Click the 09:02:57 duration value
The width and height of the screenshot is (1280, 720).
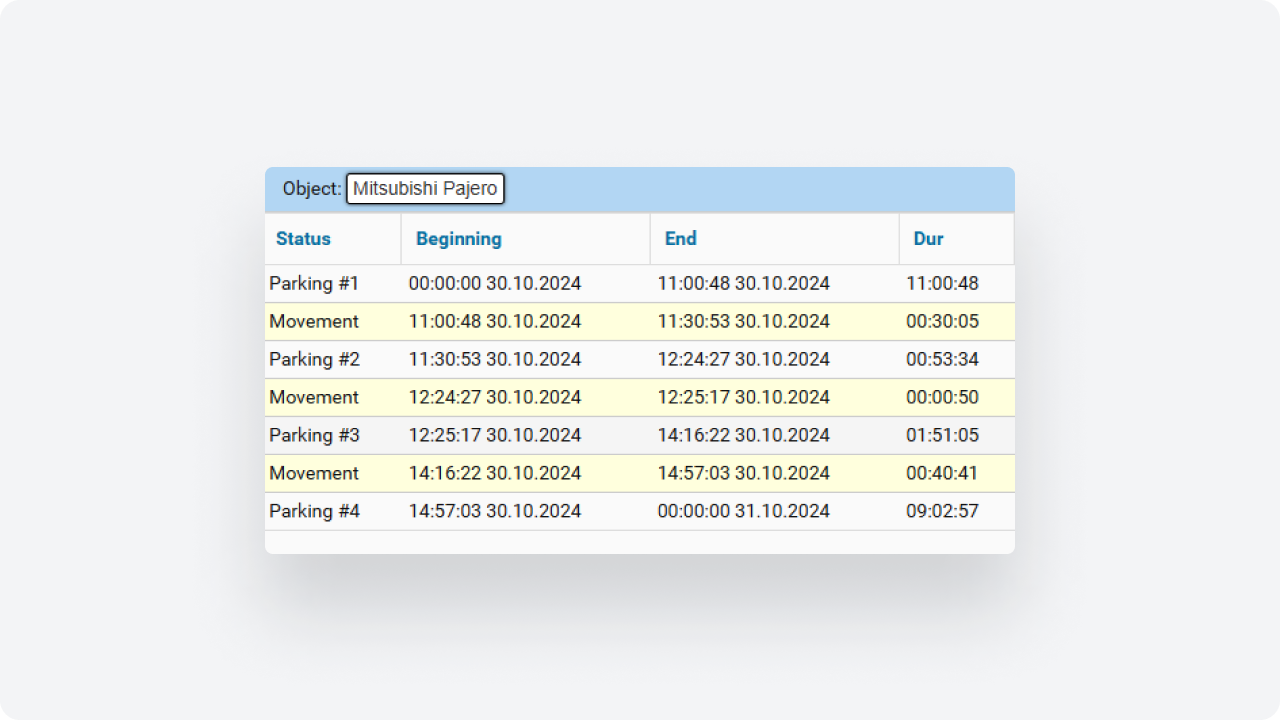(942, 512)
